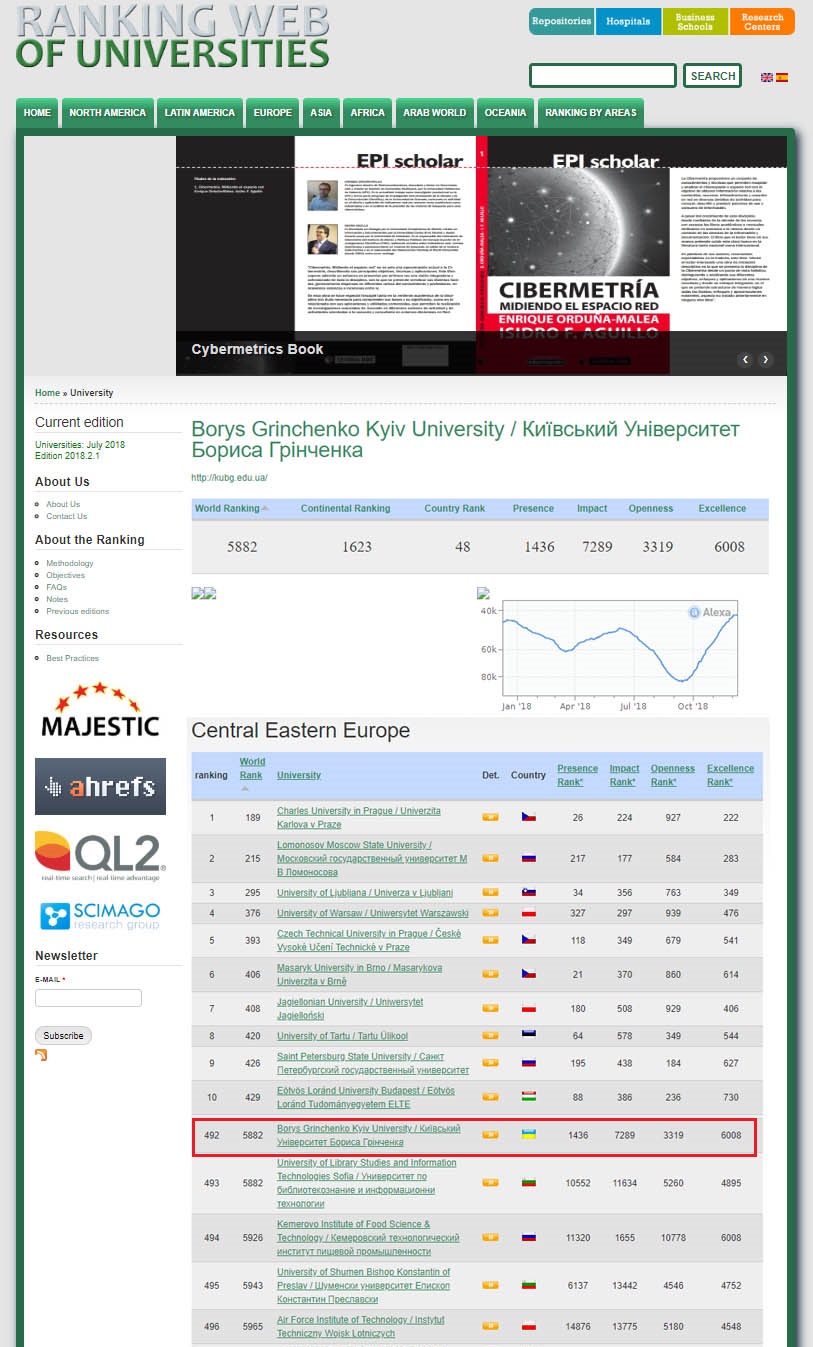This screenshot has width=813, height=1347.
Task: Click the English language flag icon
Action: pyautogui.click(x=767, y=77)
